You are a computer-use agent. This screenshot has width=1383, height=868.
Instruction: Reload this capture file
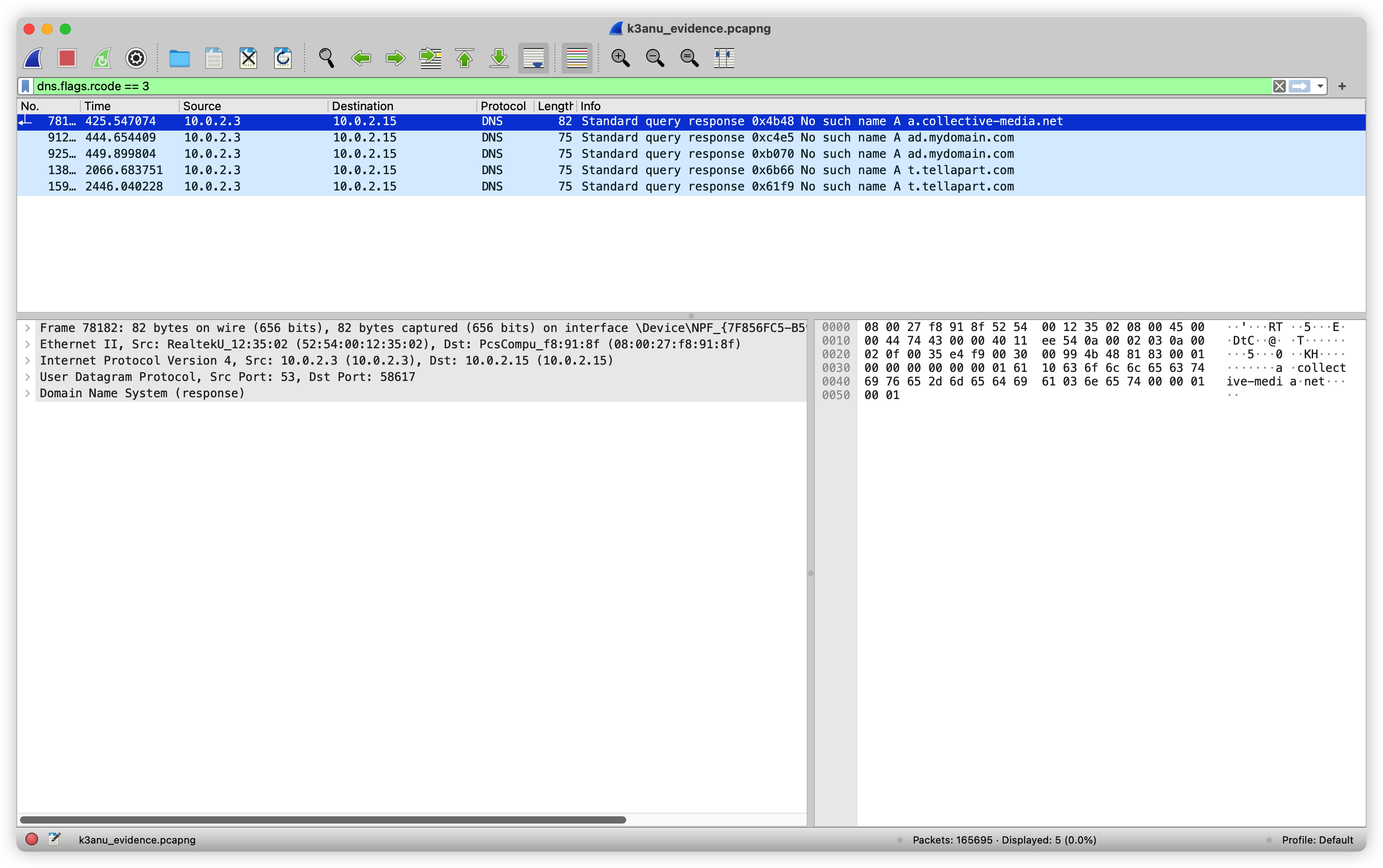(283, 58)
